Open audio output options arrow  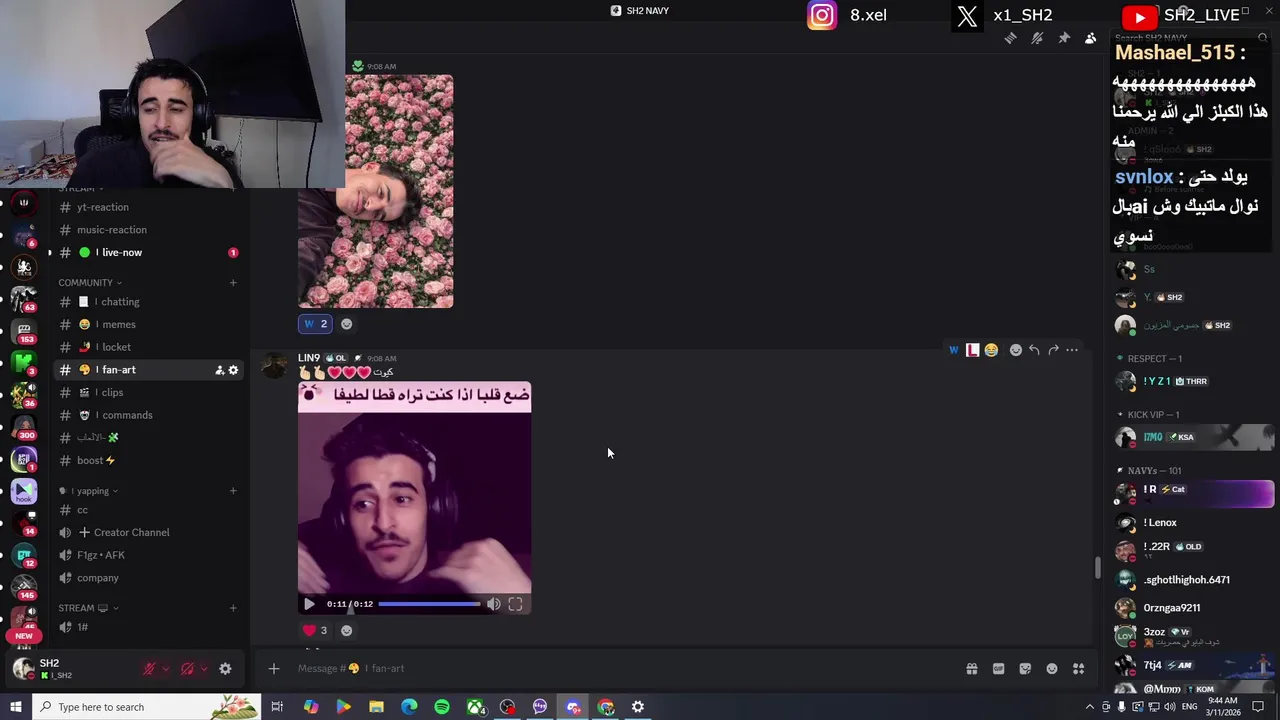[203, 669]
